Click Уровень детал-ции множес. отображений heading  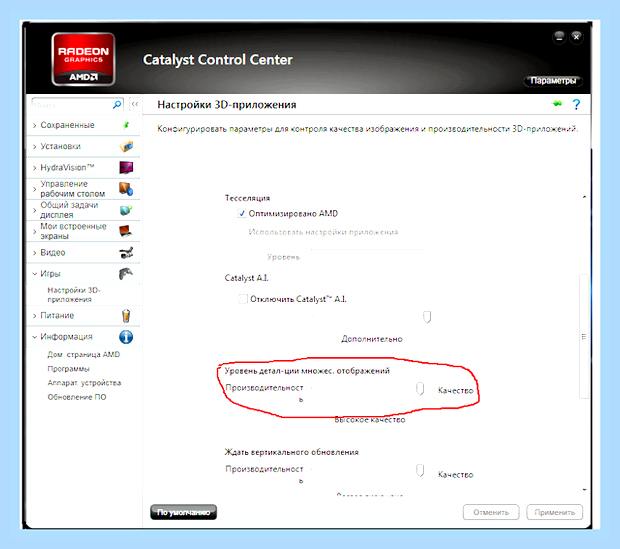(307, 371)
